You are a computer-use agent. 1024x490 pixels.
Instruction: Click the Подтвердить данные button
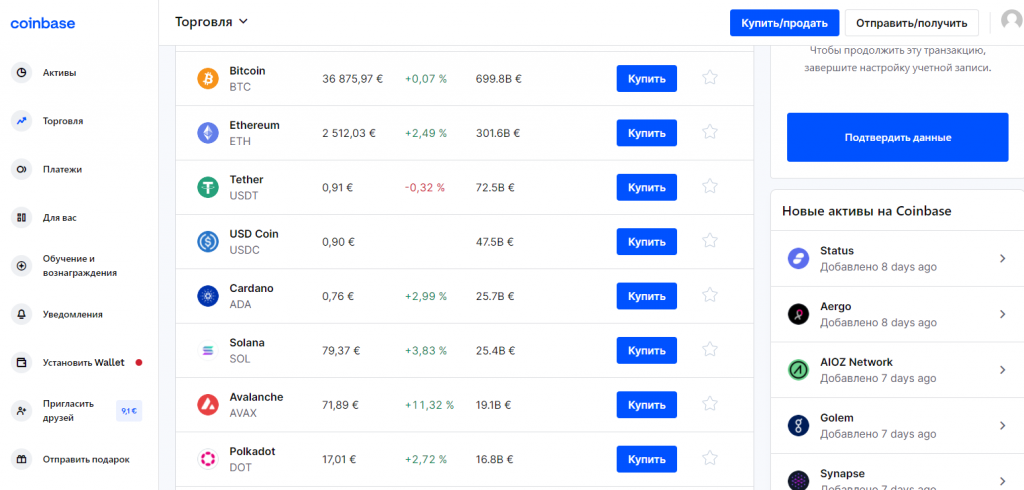pyautogui.click(x=897, y=137)
